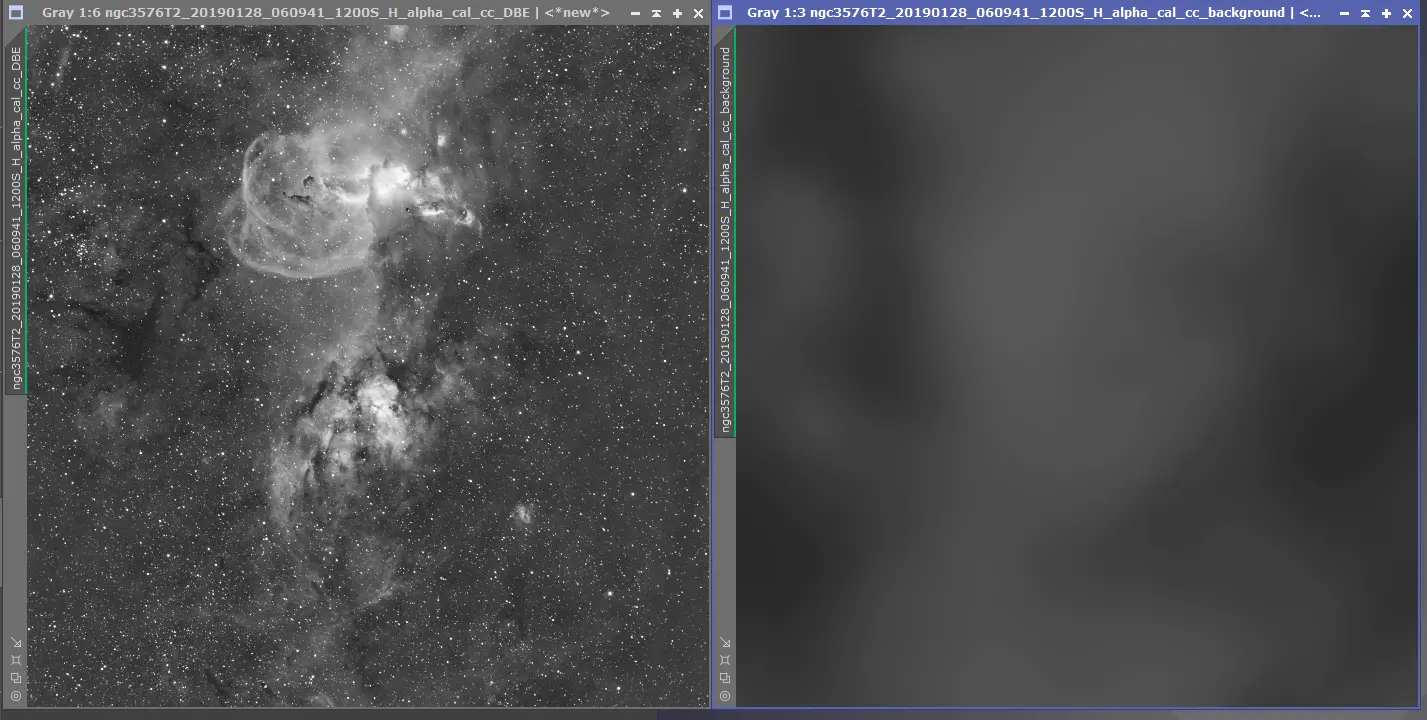Image resolution: width=1427 pixels, height=720 pixels.
Task: Click the concentric-circles icon in DBE window
Action: click(x=16, y=696)
